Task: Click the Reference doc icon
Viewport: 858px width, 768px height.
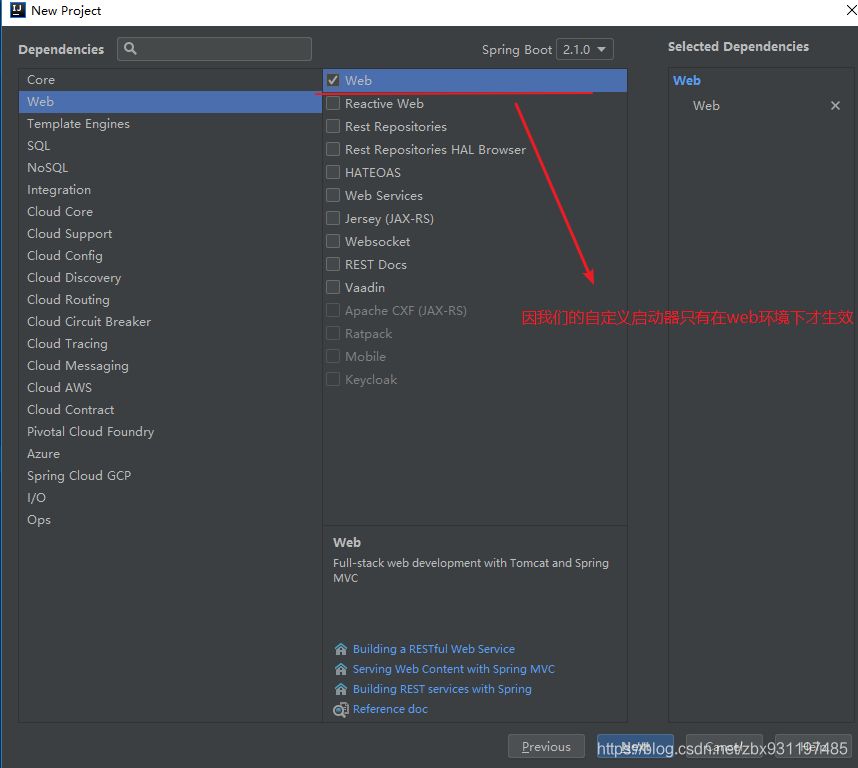Action: (340, 709)
